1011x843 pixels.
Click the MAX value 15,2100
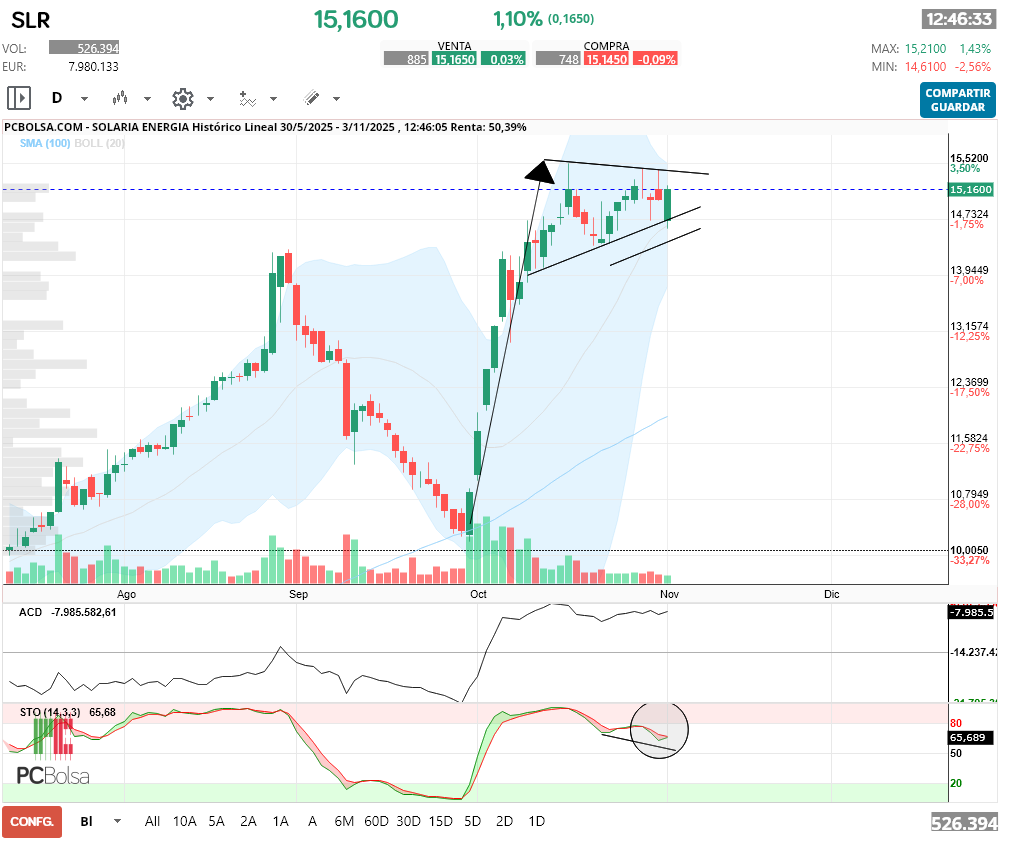click(925, 49)
